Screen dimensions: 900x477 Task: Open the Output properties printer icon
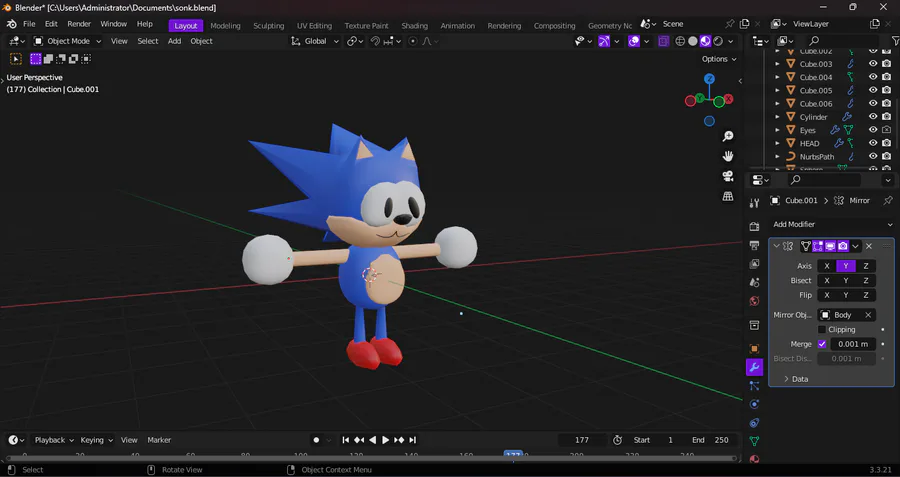[754, 245]
